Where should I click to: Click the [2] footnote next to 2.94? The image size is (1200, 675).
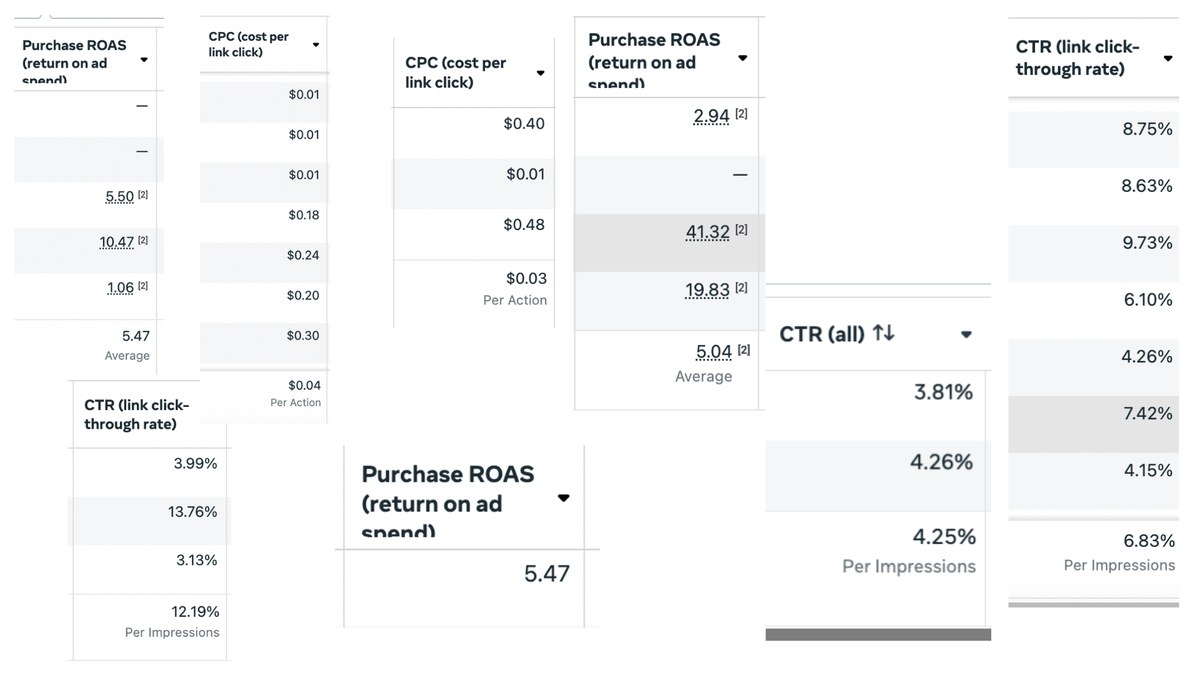pos(741,114)
